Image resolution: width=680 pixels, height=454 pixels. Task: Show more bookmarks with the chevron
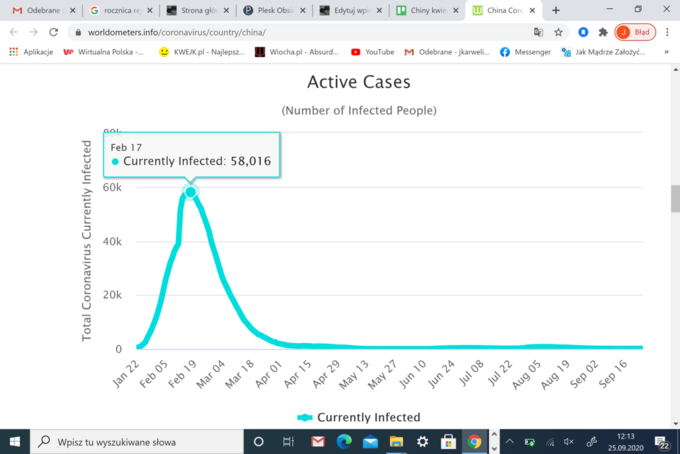pos(667,51)
